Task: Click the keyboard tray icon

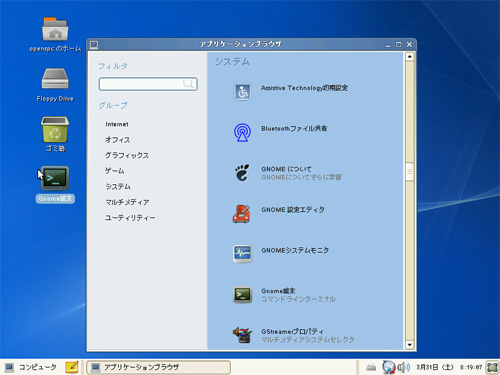Action: 371,367
